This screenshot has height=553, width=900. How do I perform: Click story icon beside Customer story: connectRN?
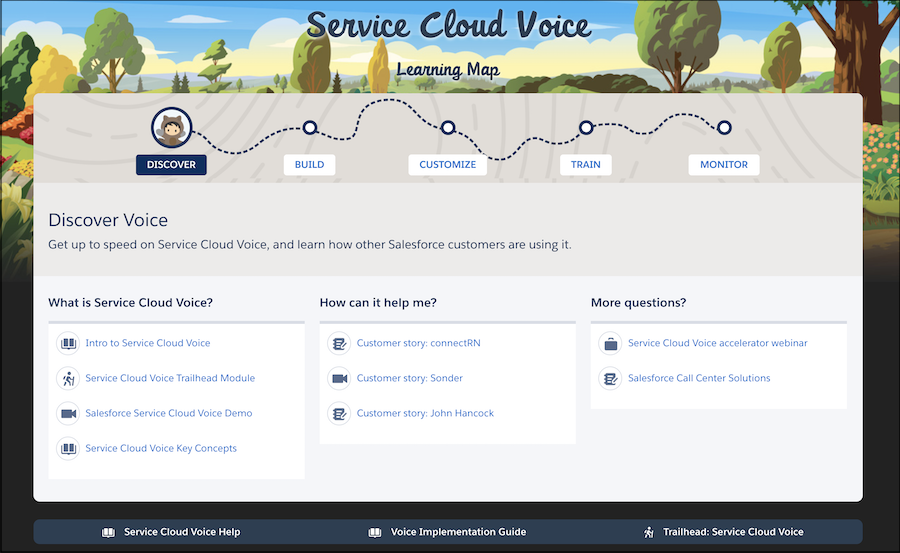339,343
